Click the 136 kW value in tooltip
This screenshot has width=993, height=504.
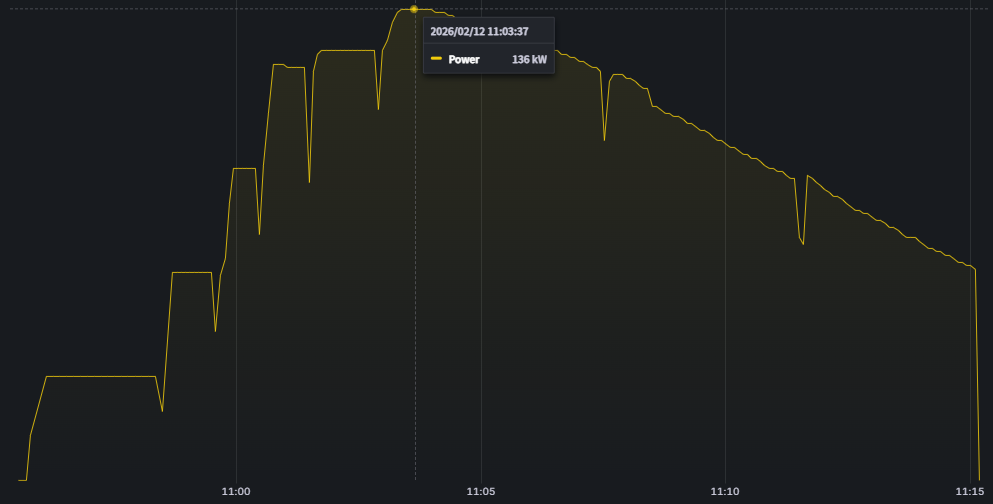coord(529,60)
